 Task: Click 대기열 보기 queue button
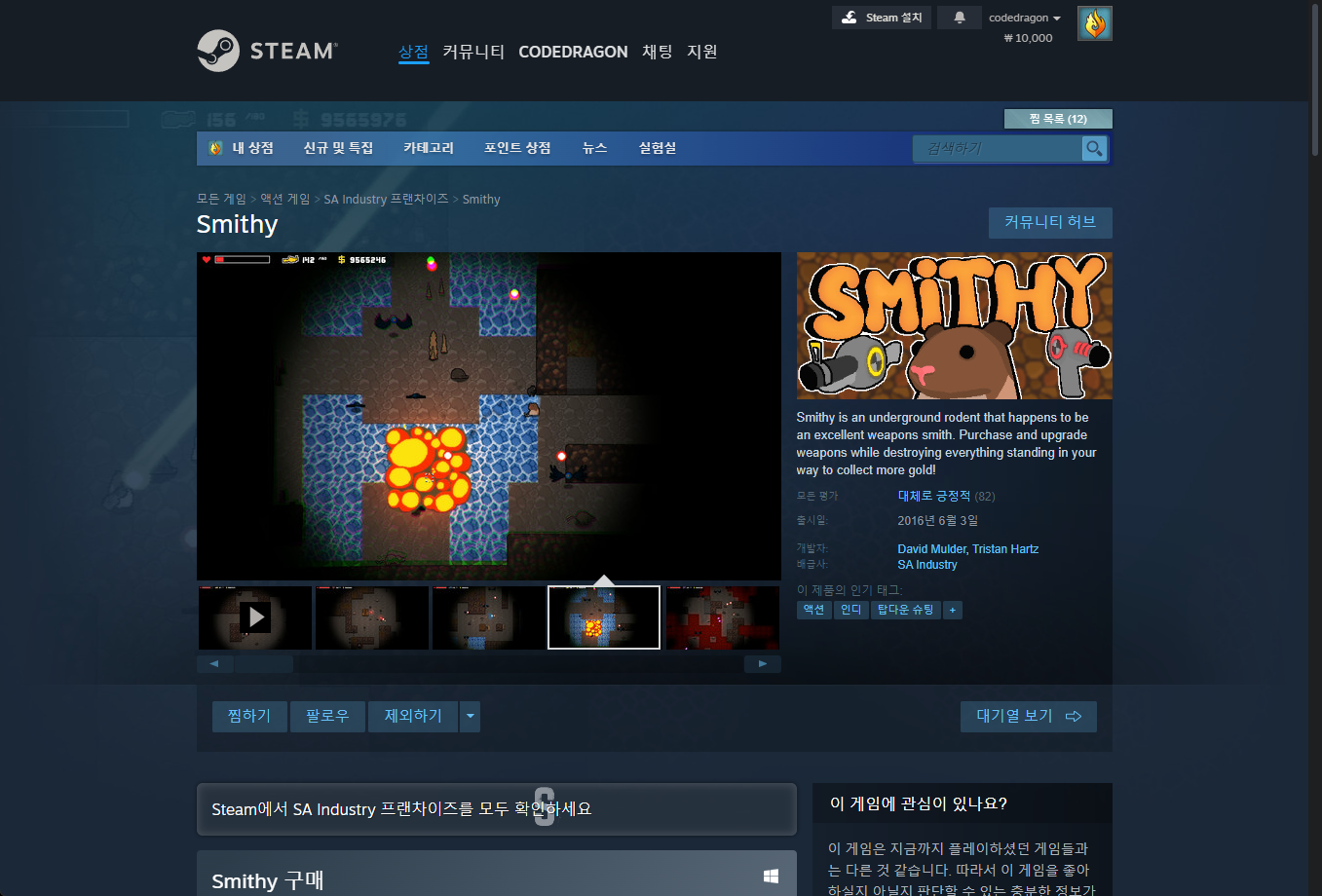pos(1029,717)
